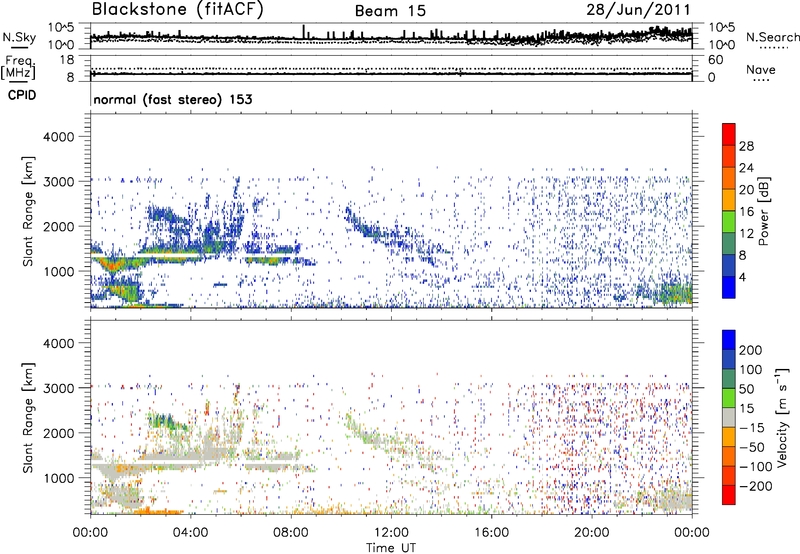
Task: Click the '18' frequency axis tick
Action: 67,60
